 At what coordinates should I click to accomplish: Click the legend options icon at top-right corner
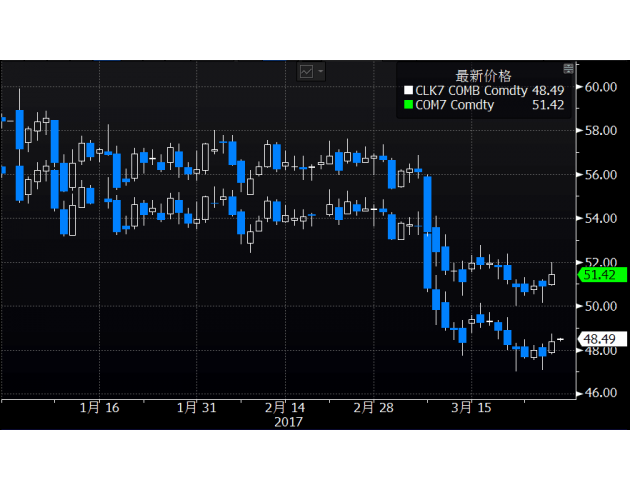(568, 68)
